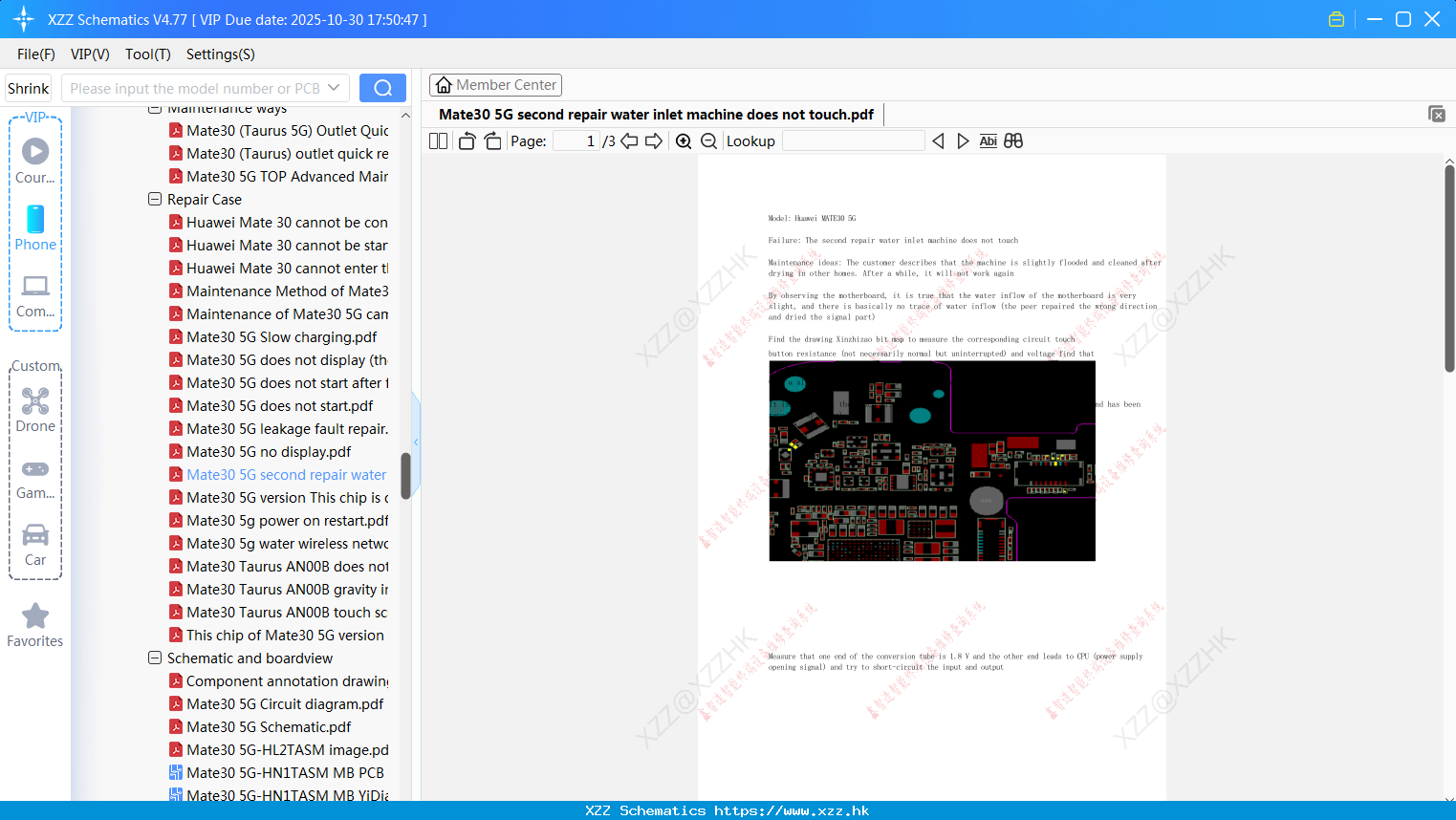1456x820 pixels.
Task: Select the Phone category
Action: coord(35,227)
